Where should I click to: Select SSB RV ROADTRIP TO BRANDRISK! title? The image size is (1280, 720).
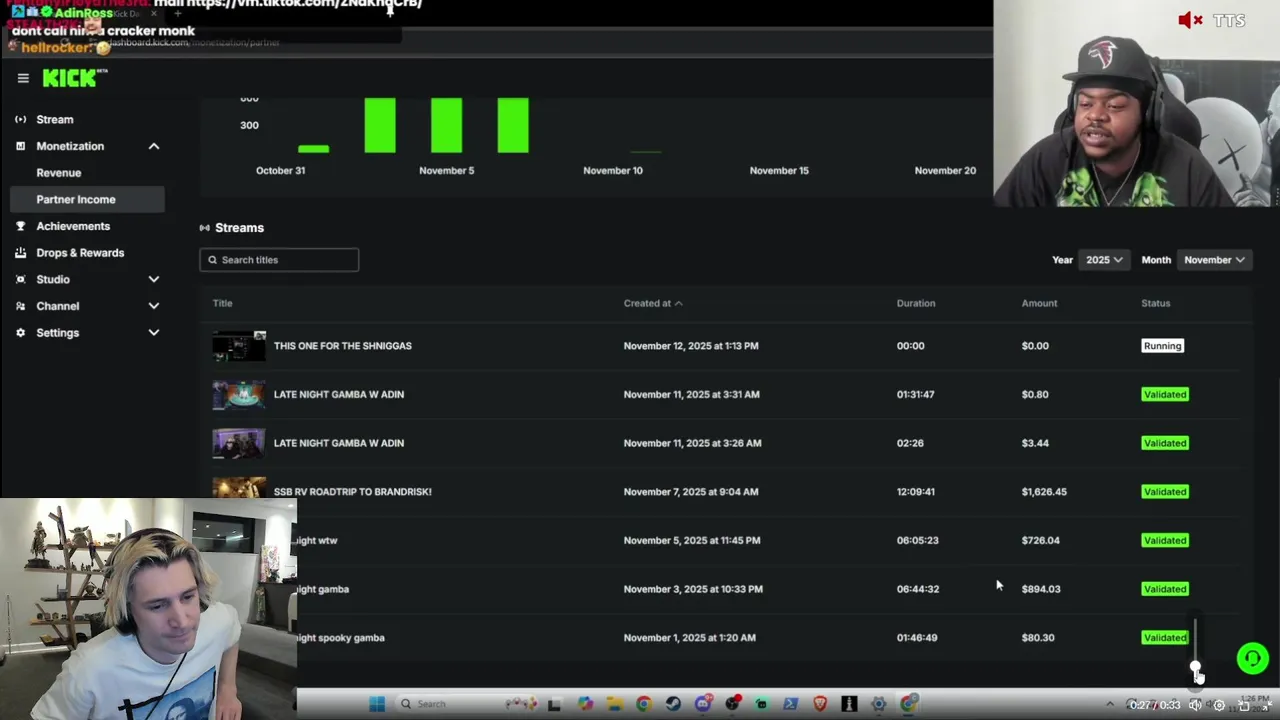pos(353,492)
